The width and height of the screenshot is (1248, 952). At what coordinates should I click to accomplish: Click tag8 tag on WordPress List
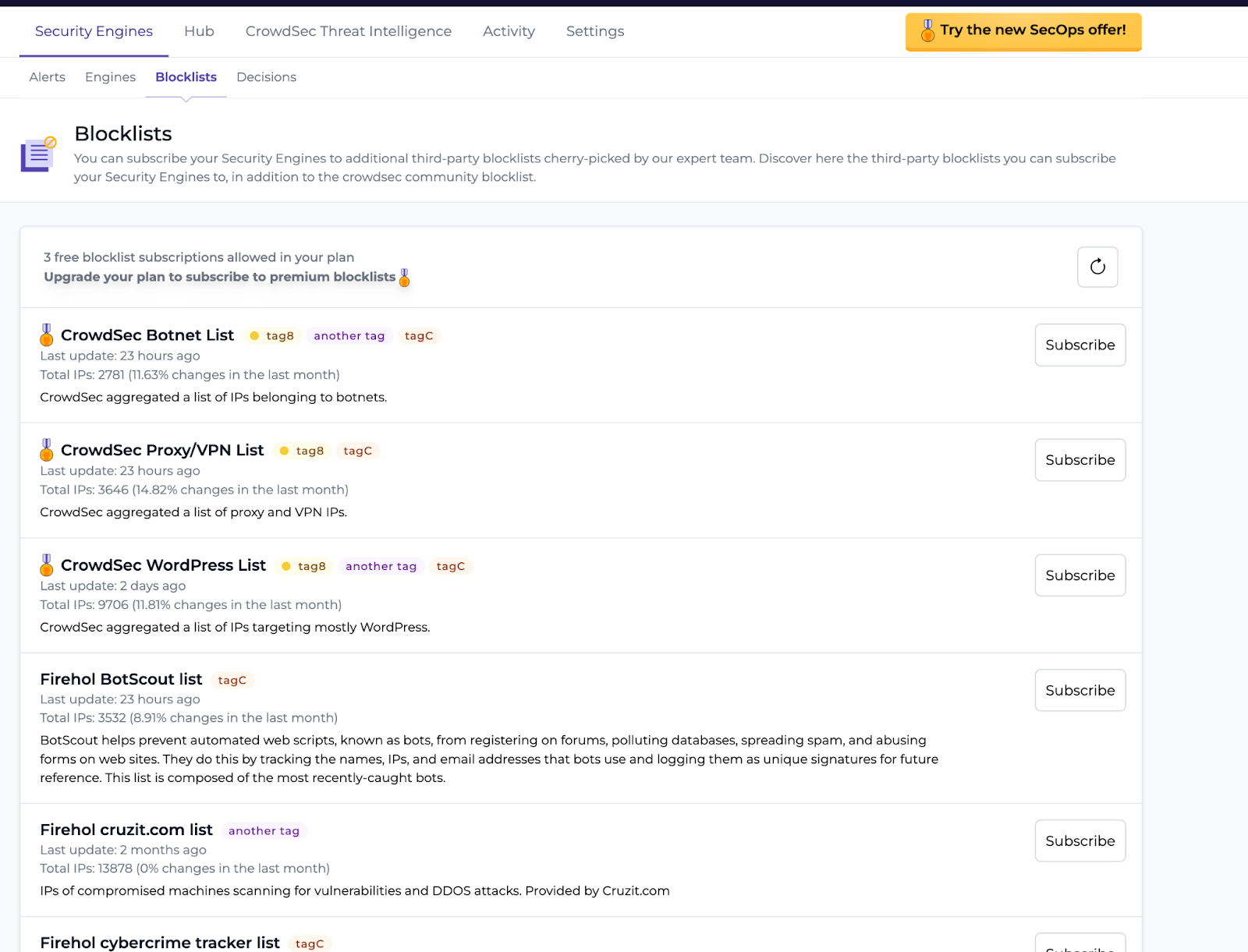click(x=304, y=566)
